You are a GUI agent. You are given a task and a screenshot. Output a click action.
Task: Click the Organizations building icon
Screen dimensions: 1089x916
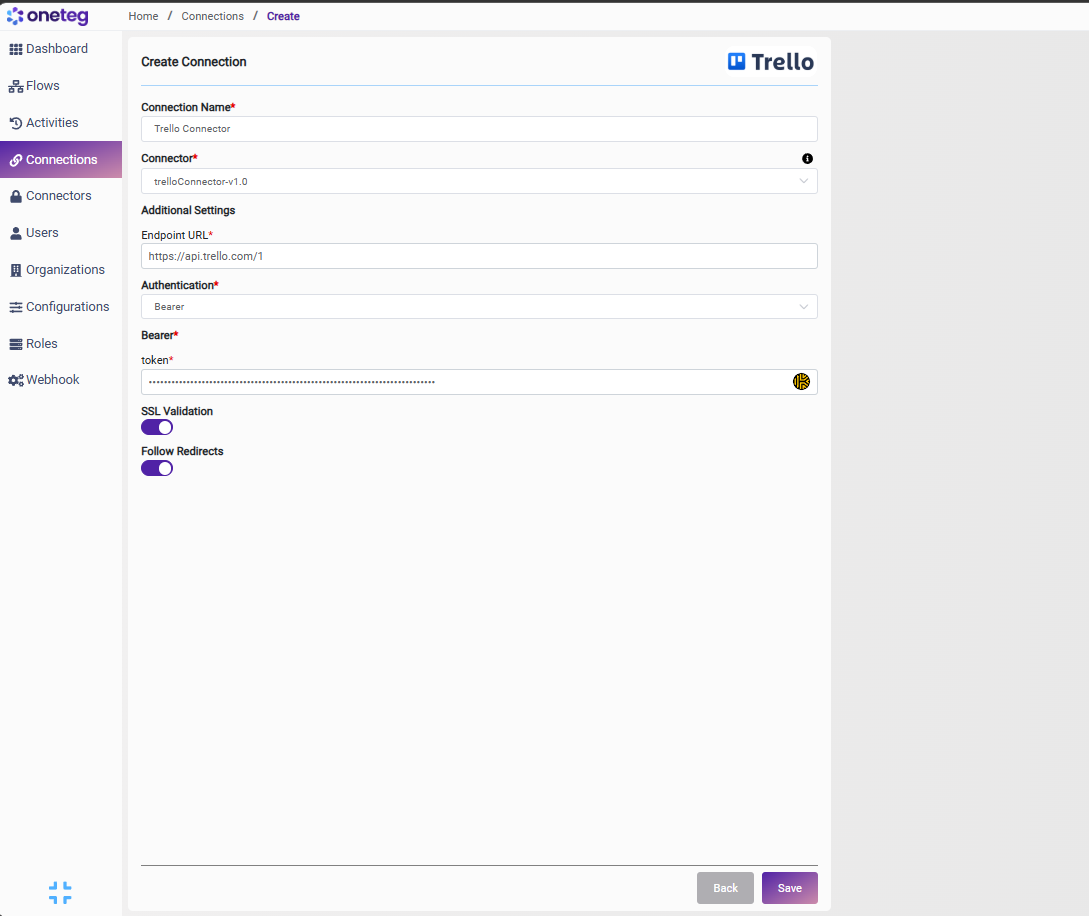pos(16,270)
